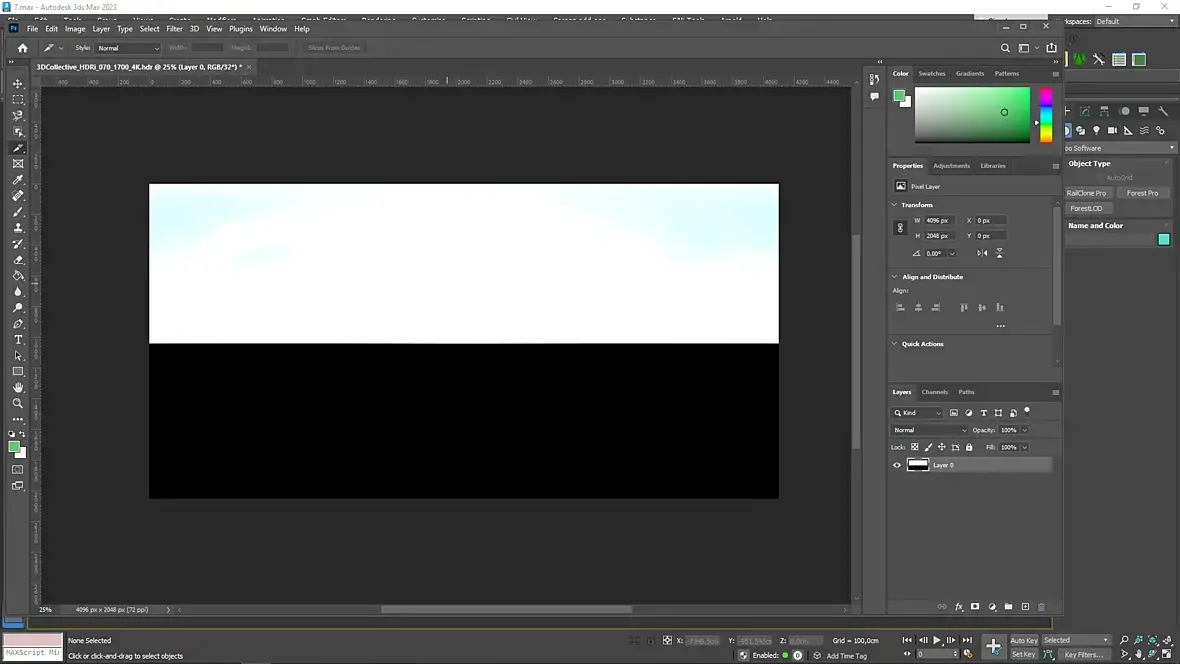
Task: Toggle the Auto Key button
Action: point(1023,641)
